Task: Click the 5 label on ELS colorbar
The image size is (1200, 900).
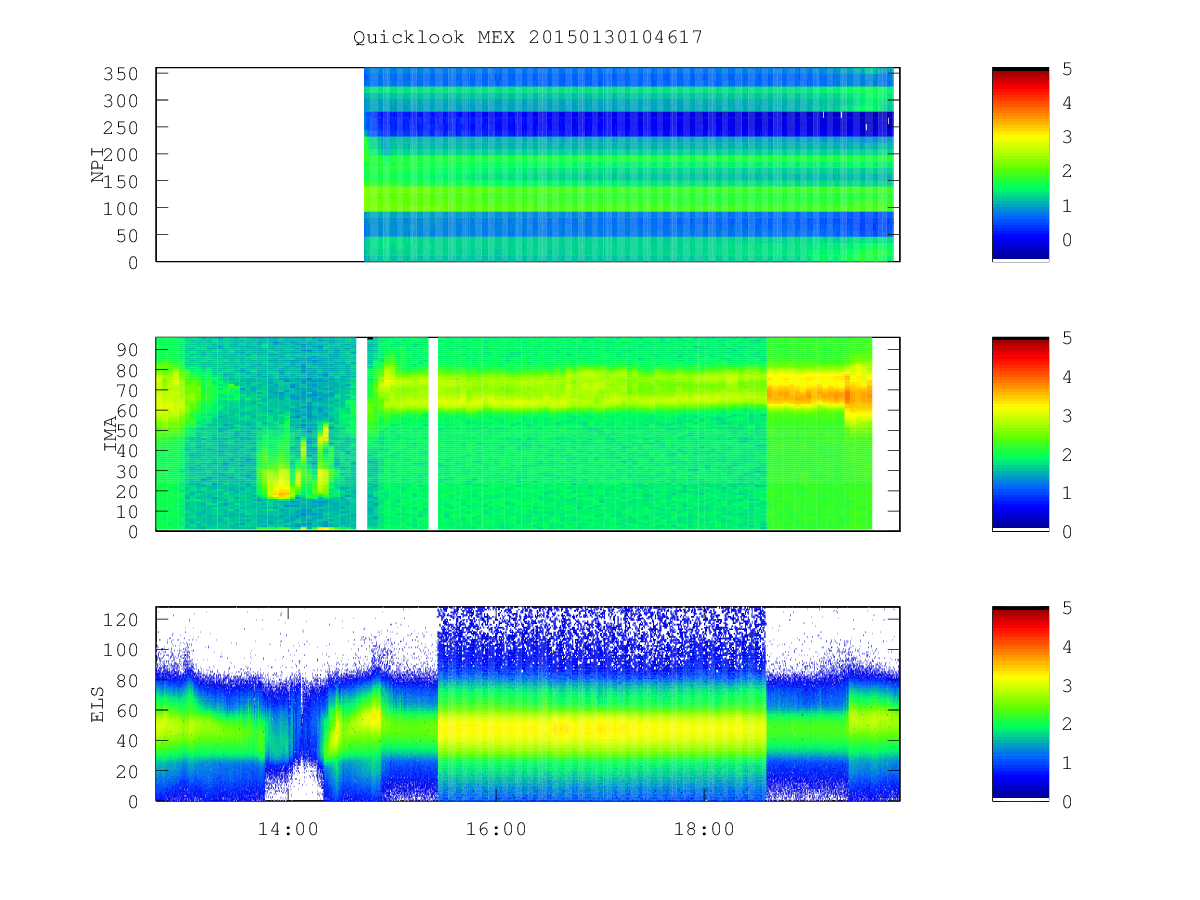Action: tap(1067, 608)
